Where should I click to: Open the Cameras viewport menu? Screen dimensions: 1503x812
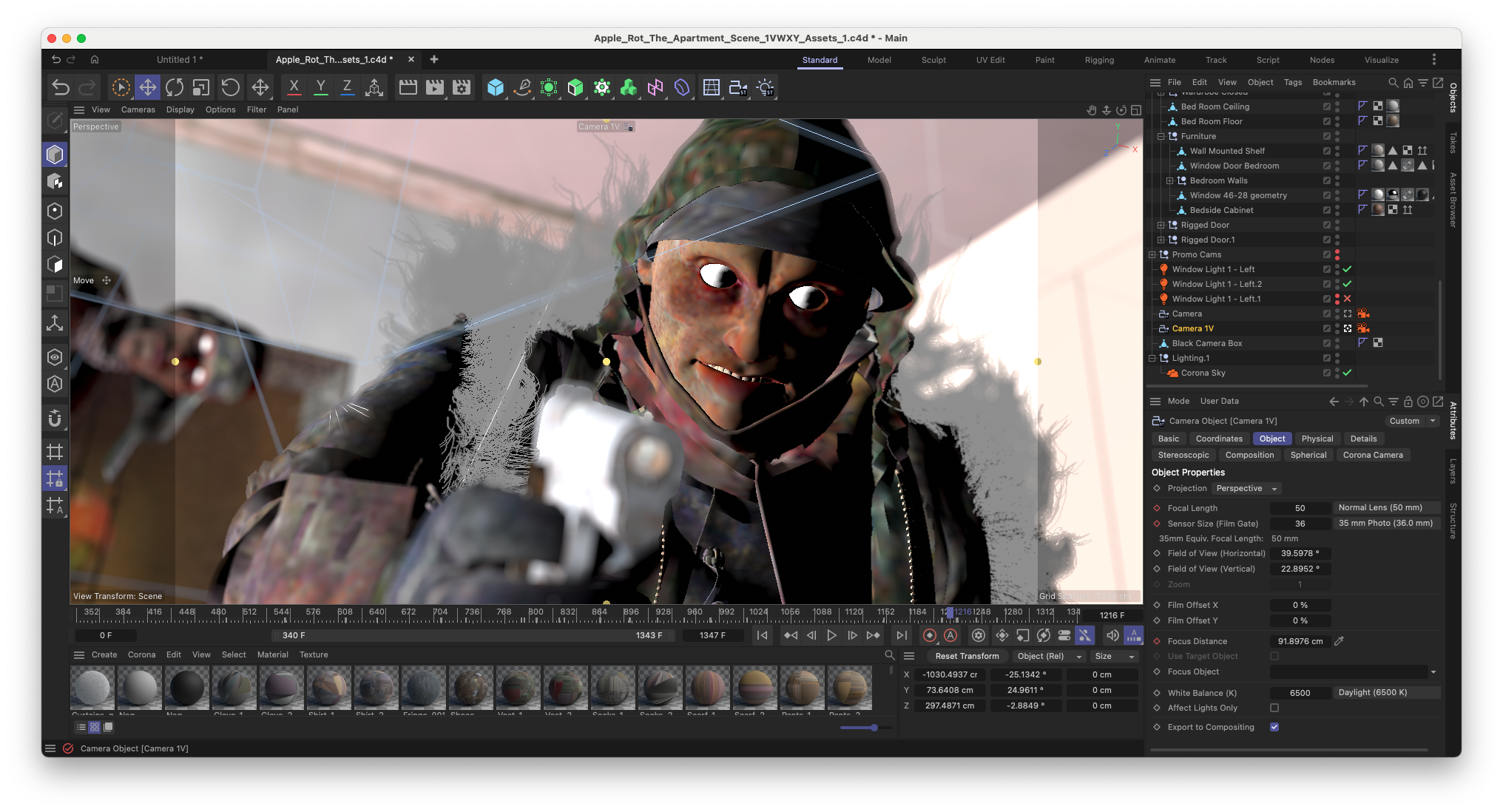(x=138, y=109)
